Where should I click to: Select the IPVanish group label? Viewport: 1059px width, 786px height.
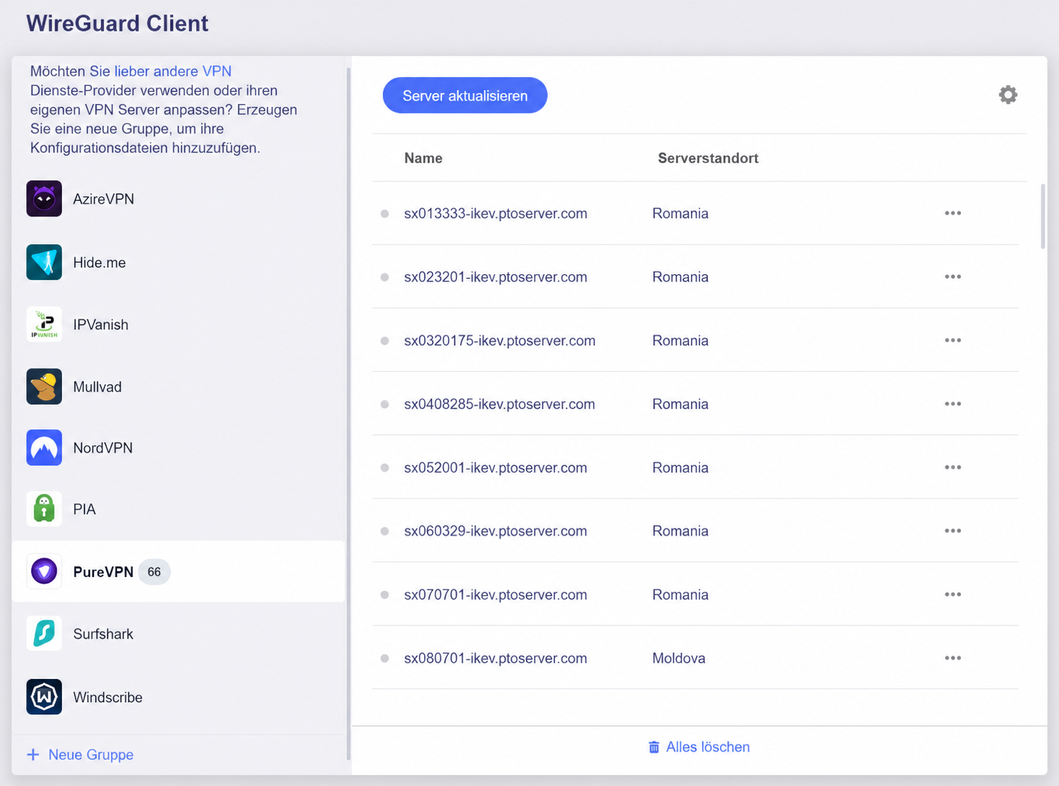[x=101, y=325]
